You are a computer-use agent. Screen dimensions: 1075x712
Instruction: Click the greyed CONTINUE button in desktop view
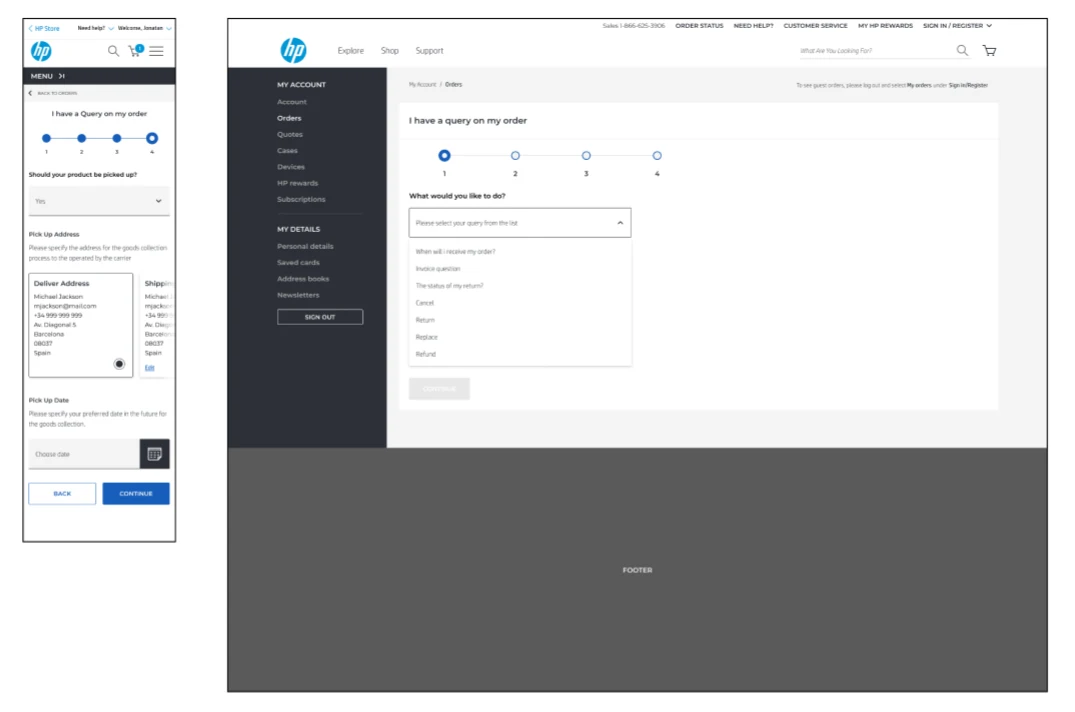pyautogui.click(x=439, y=389)
